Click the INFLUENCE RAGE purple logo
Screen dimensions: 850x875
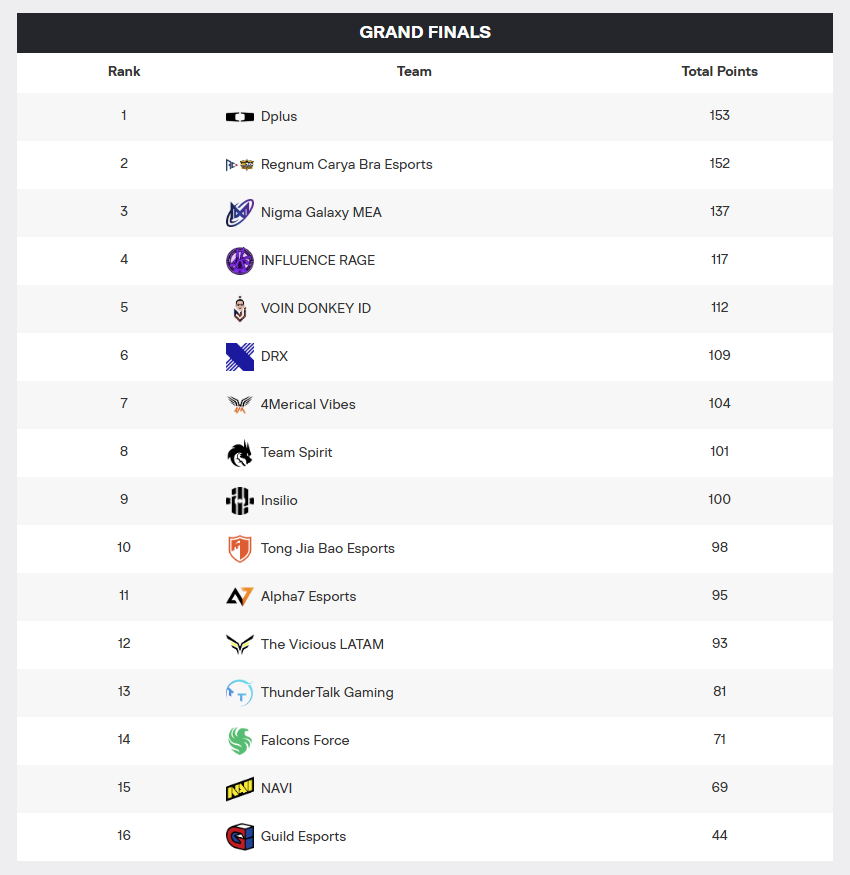click(x=240, y=261)
